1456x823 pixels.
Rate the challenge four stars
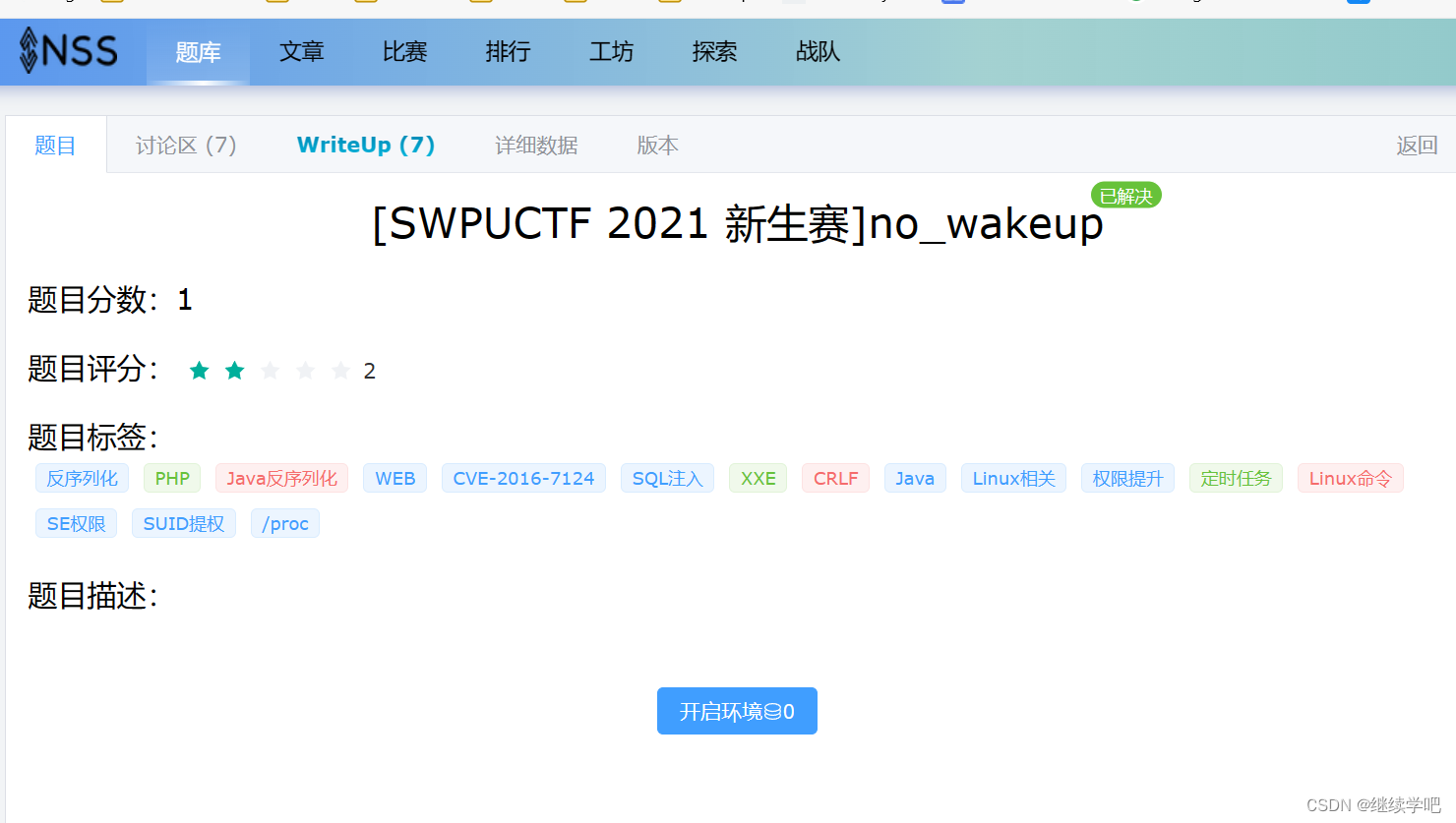(306, 371)
